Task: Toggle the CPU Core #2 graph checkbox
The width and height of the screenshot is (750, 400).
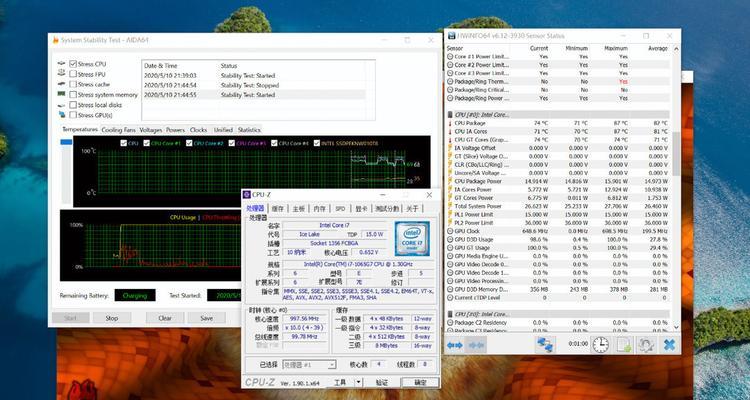Action: tap(189, 143)
